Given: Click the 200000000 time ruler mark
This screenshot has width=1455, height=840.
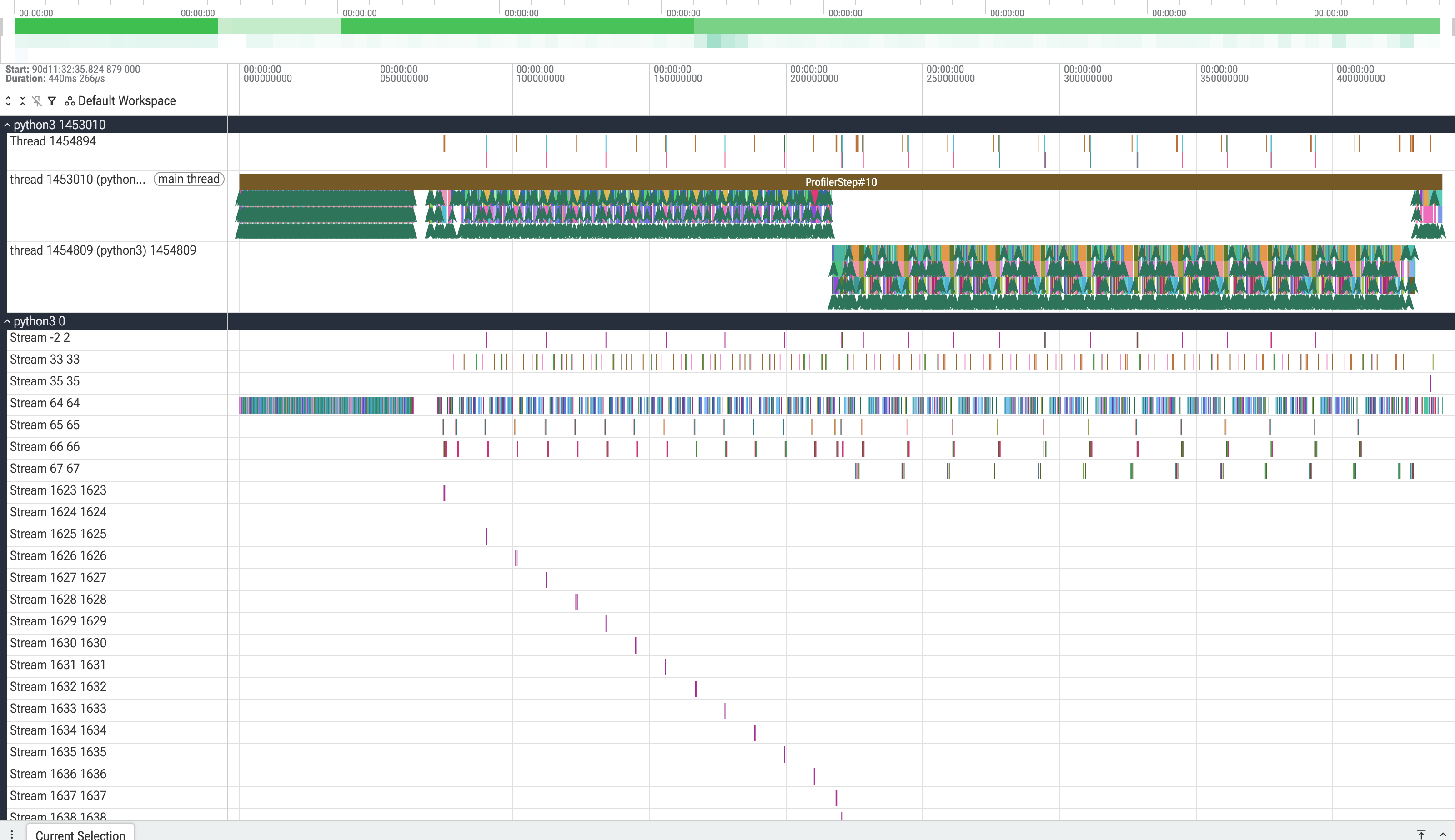Looking at the screenshot, I should point(814,74).
